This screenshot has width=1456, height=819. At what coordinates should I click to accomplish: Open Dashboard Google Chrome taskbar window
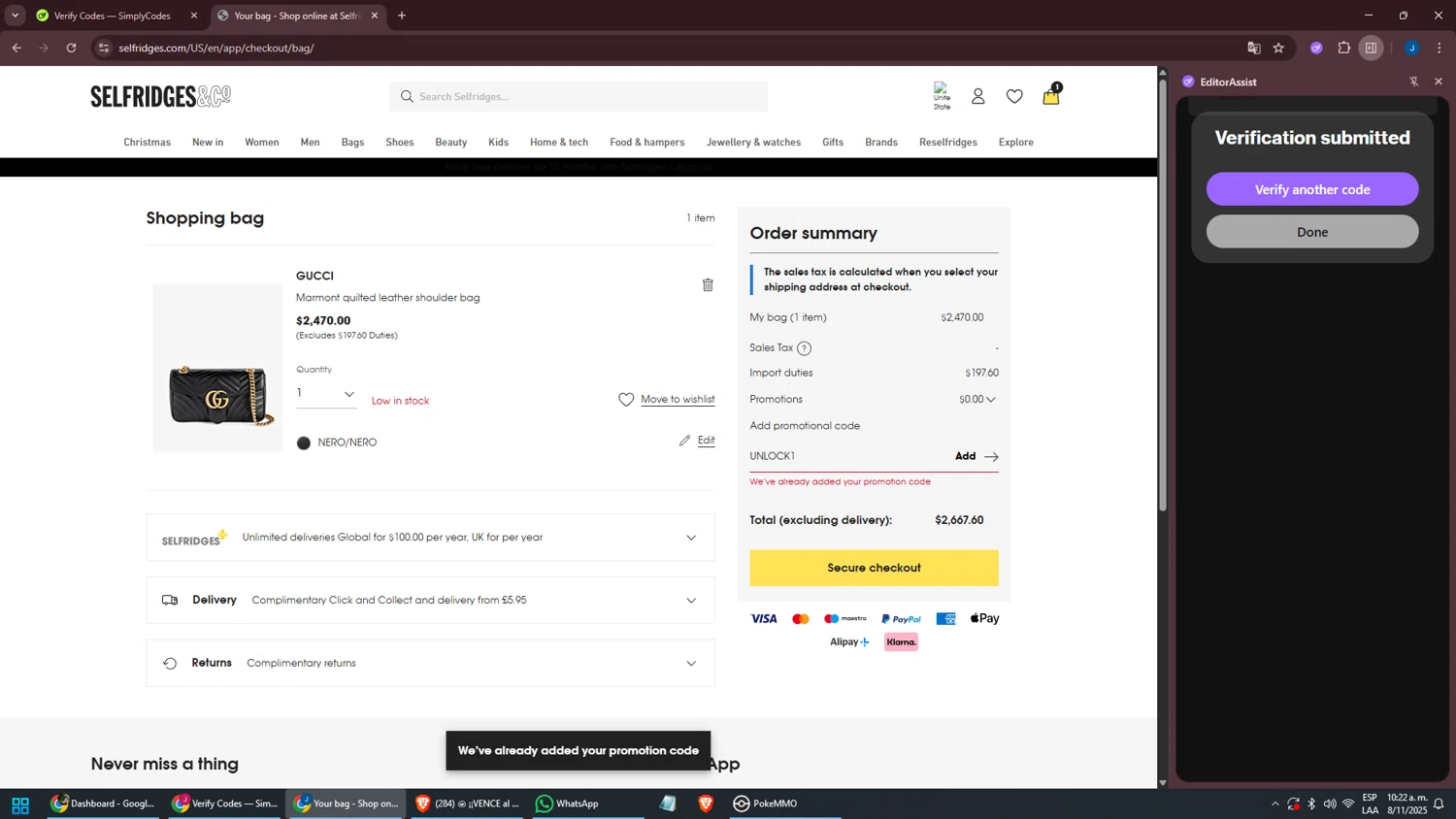(104, 803)
